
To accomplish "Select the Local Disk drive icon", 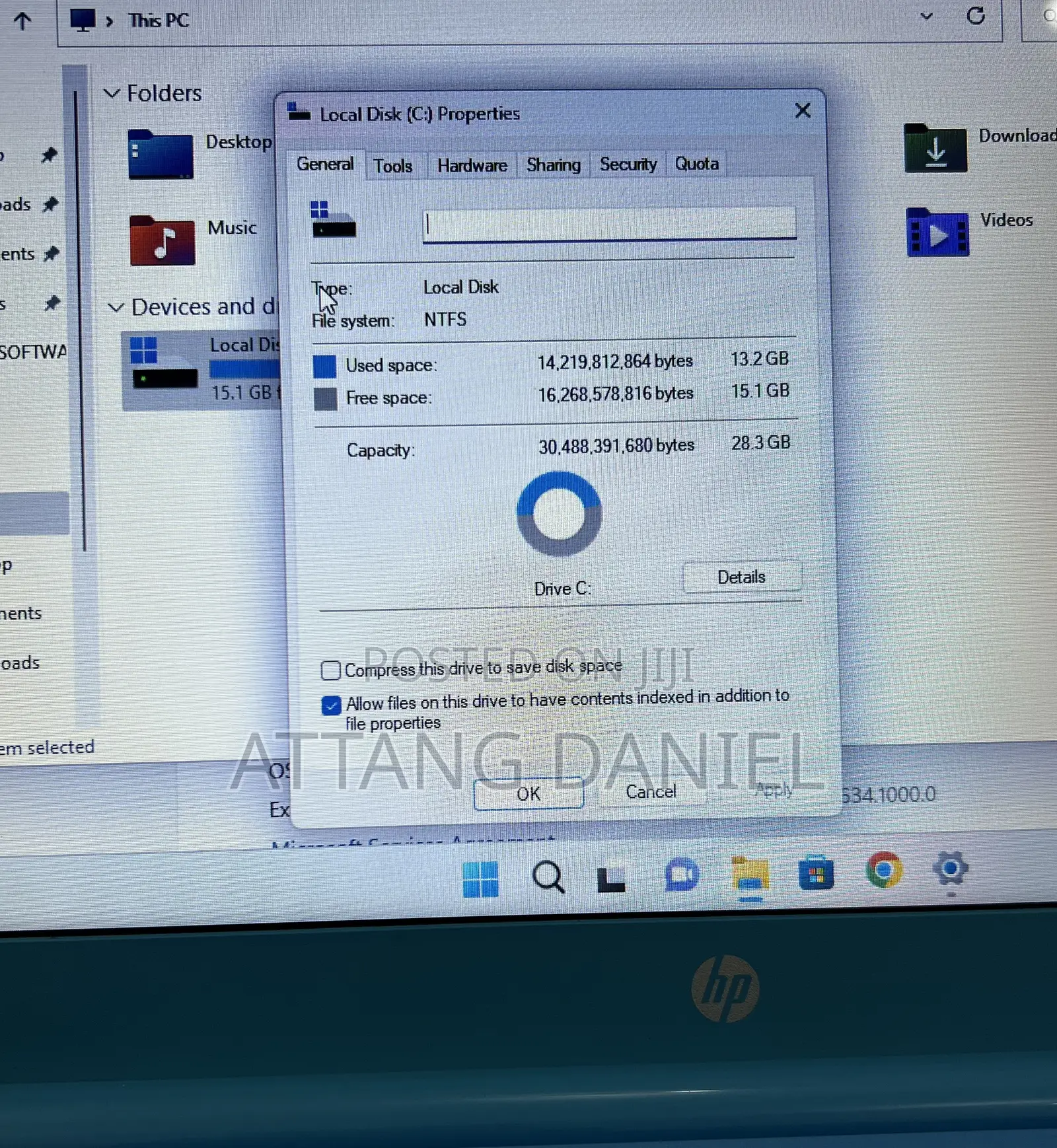I will click(x=164, y=362).
